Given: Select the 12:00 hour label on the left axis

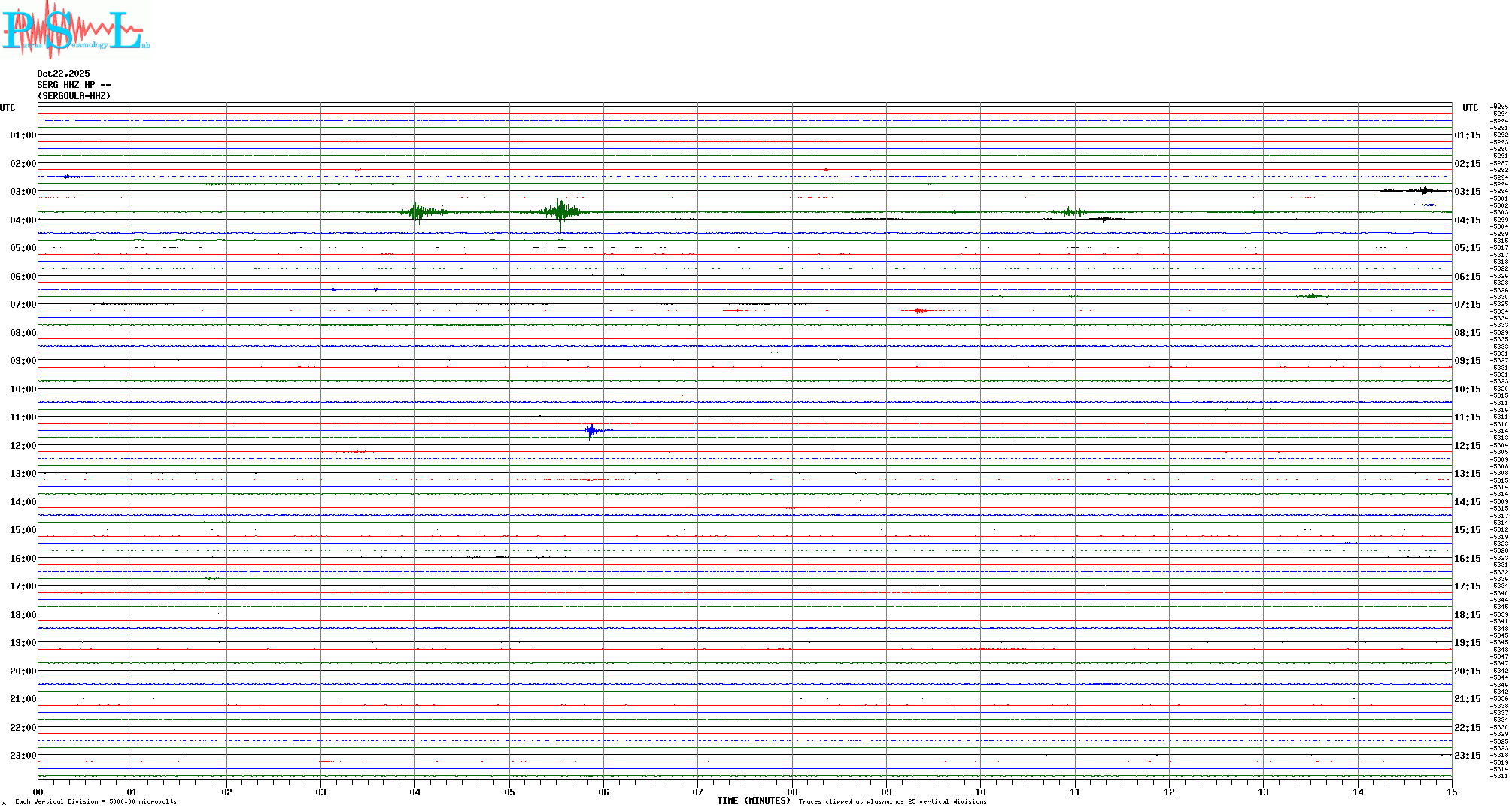Looking at the screenshot, I should coord(23,446).
